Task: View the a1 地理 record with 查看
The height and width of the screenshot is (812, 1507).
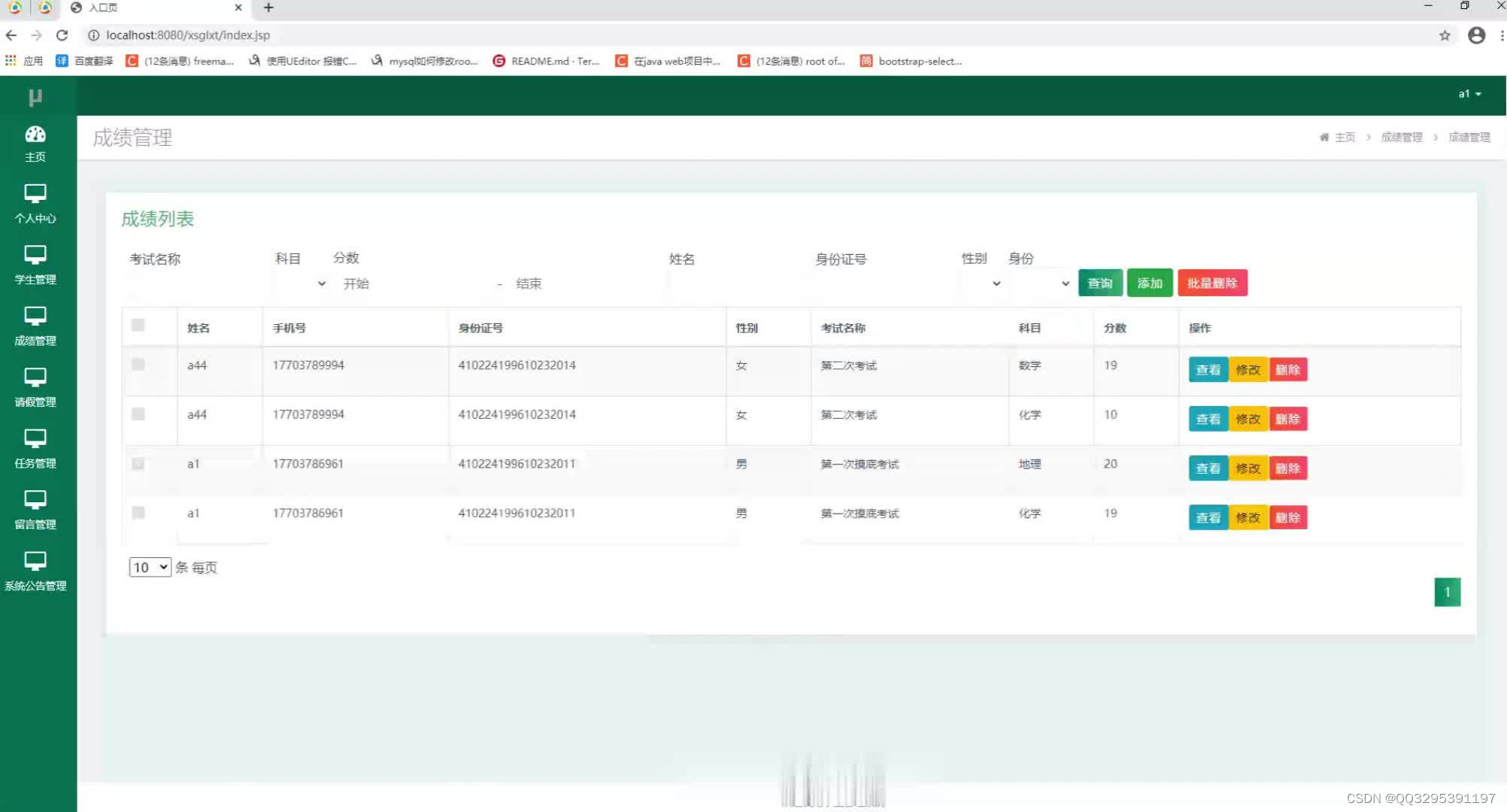Action: (x=1208, y=468)
